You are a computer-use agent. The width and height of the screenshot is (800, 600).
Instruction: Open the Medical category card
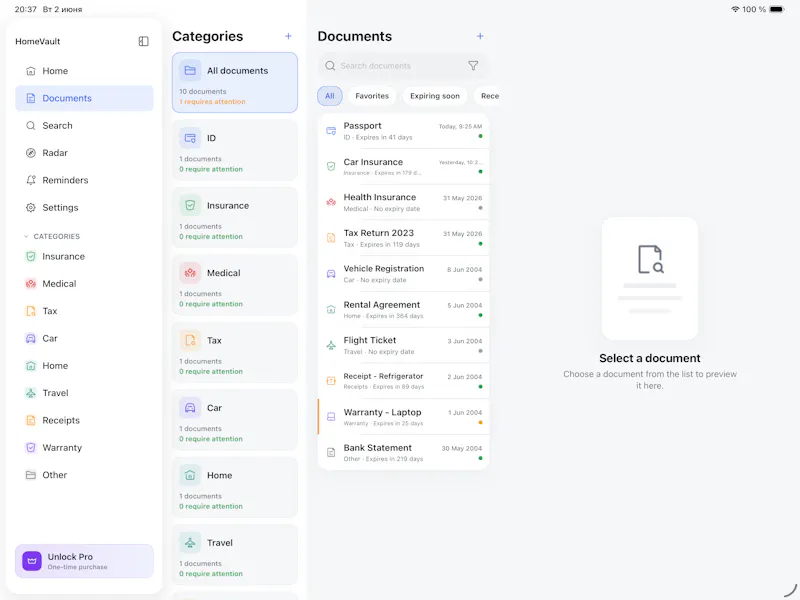pyautogui.click(x=235, y=285)
